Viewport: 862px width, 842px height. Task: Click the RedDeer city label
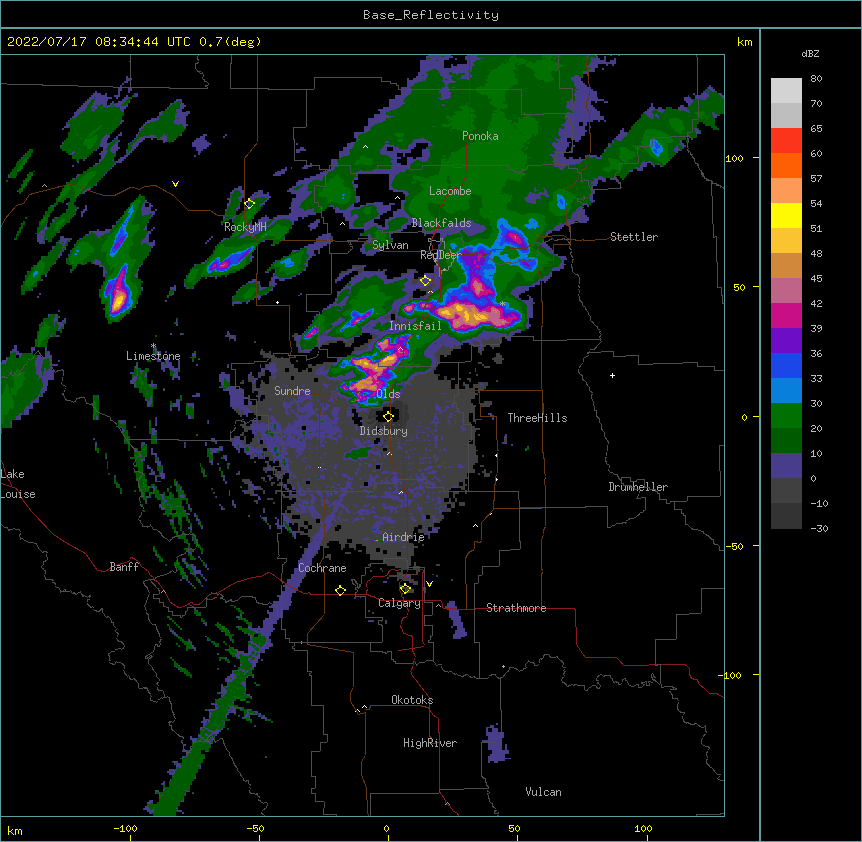(x=441, y=255)
